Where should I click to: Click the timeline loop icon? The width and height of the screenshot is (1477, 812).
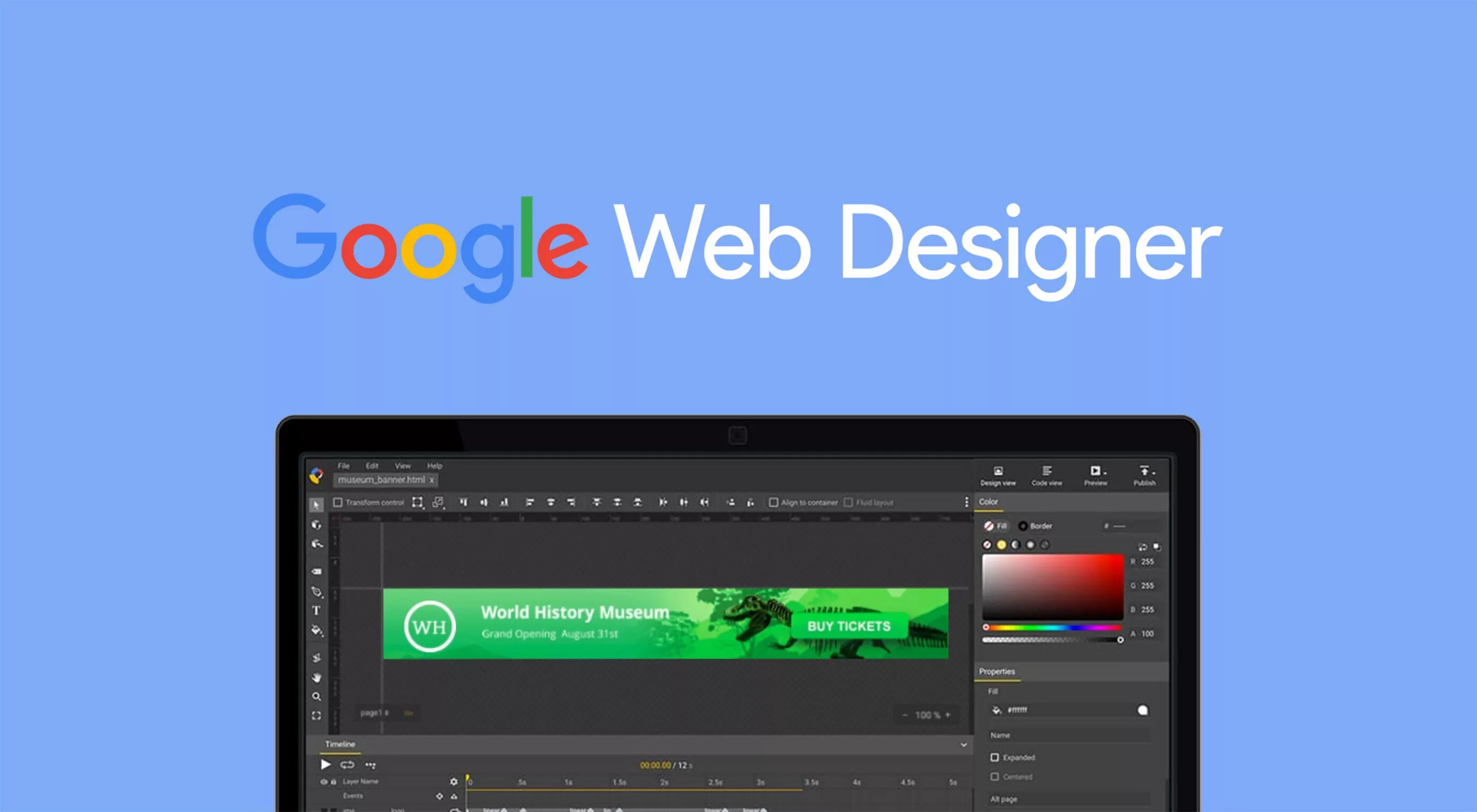347,765
